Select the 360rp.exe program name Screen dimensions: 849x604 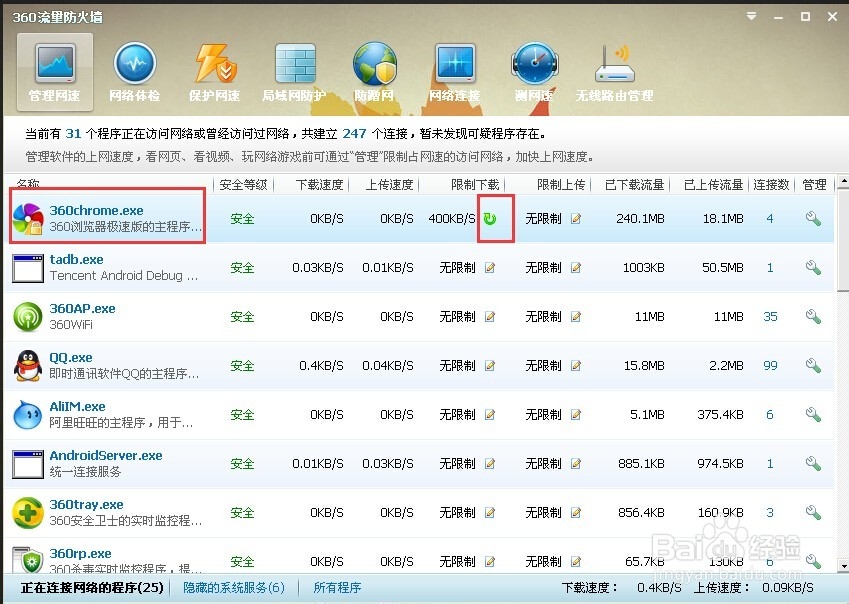point(80,553)
